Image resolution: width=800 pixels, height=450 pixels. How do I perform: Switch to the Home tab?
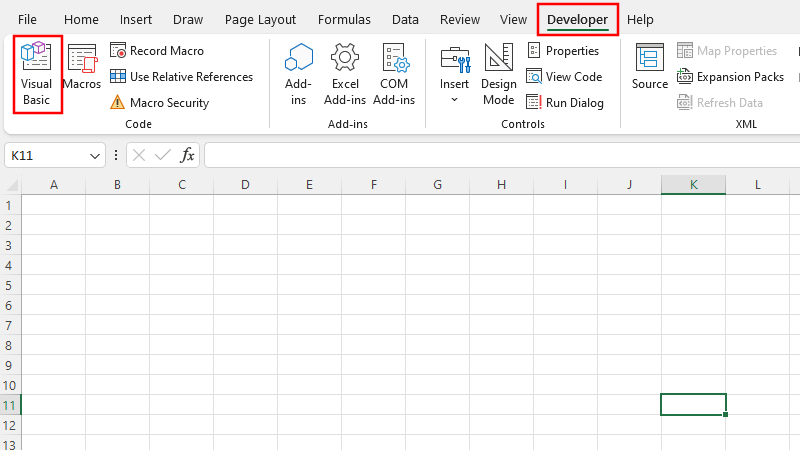coord(81,19)
